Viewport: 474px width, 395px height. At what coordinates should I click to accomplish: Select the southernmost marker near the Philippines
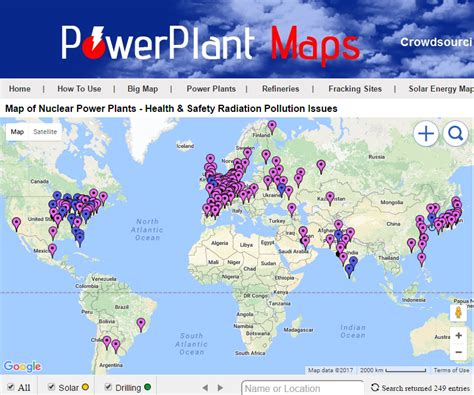[x=422, y=259]
